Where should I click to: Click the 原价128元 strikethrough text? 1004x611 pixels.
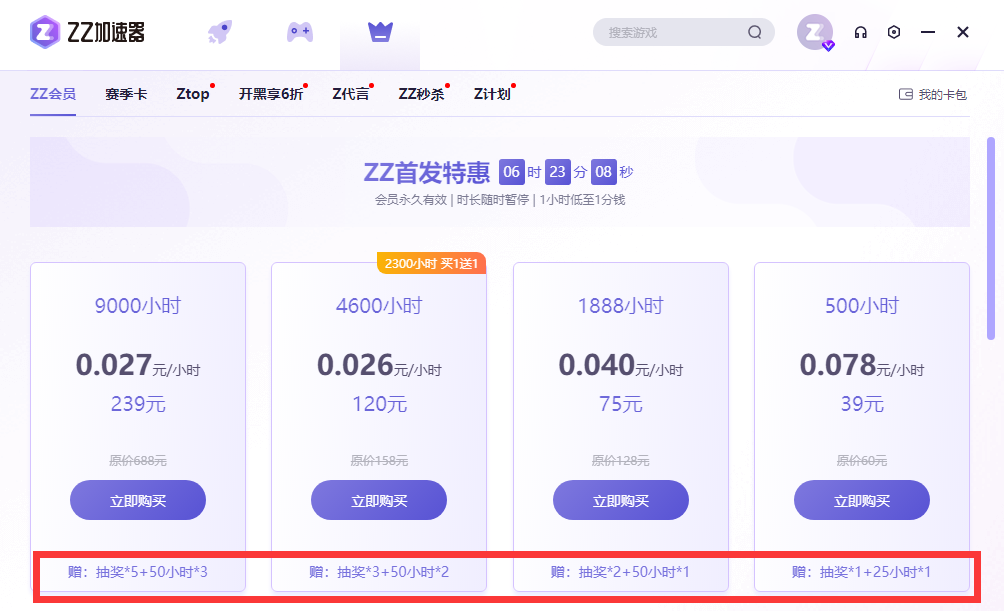pos(620,460)
